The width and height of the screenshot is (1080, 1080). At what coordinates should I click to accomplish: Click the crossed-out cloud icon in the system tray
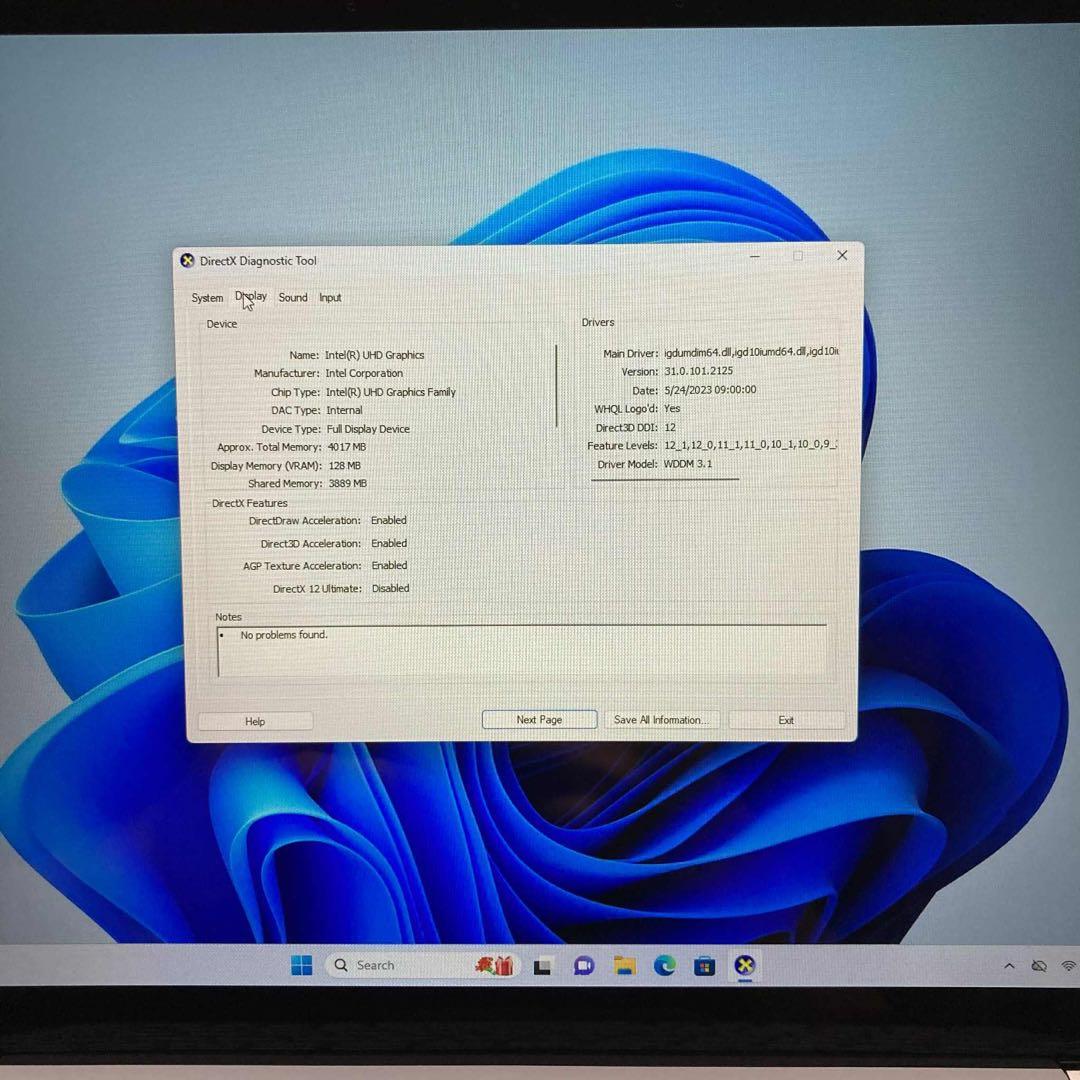point(1039,966)
